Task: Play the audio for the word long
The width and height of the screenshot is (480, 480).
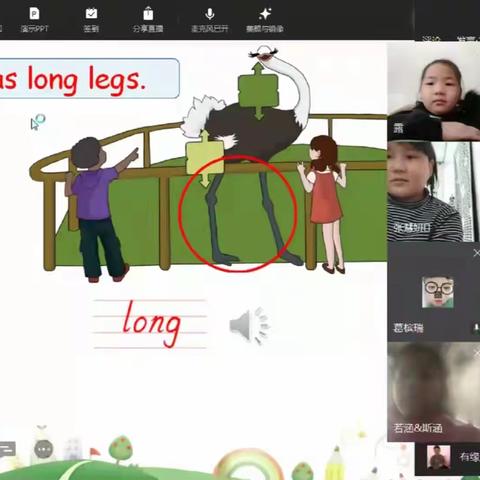Action: [x=250, y=326]
